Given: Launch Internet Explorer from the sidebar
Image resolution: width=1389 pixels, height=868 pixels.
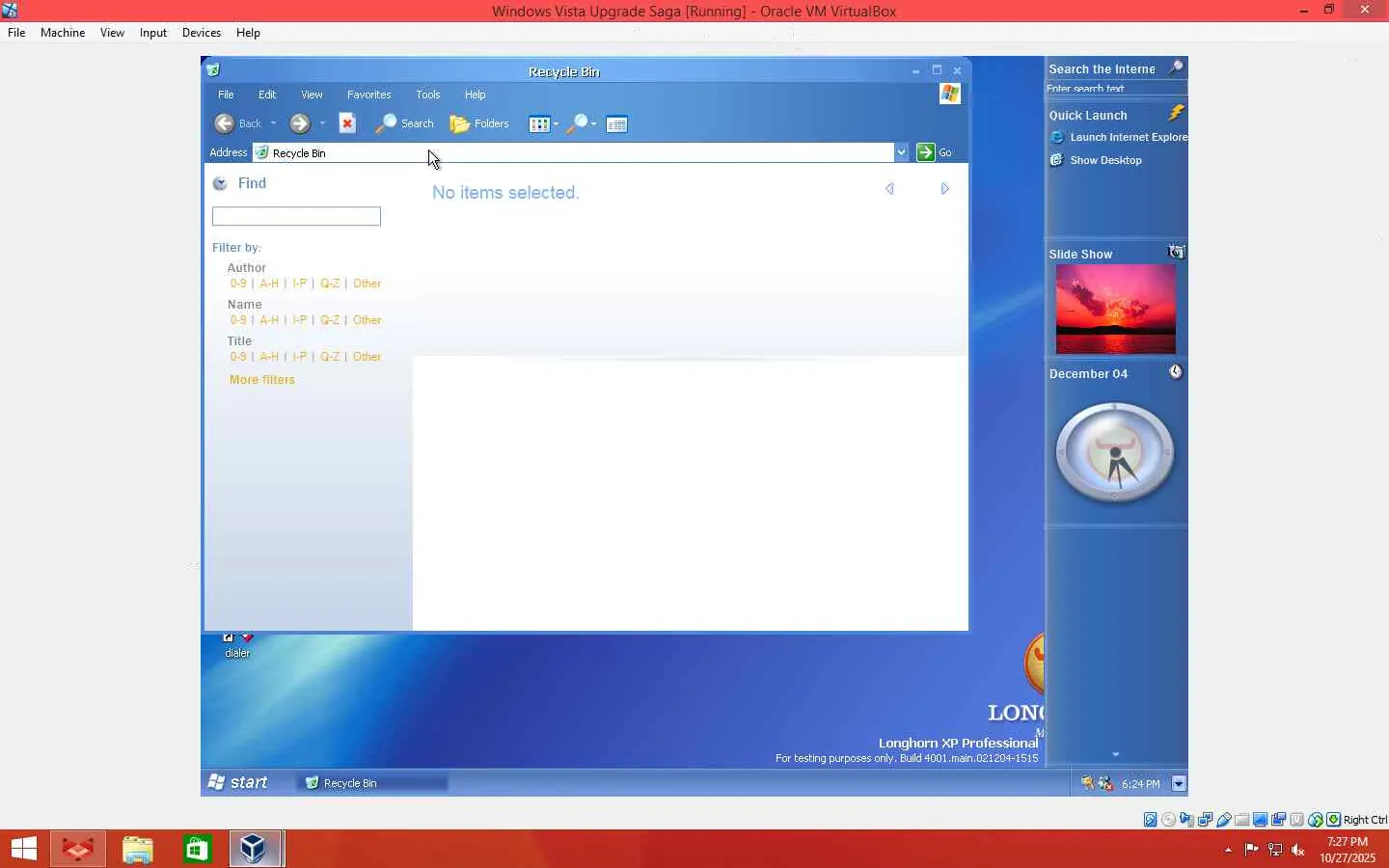Looking at the screenshot, I should (x=1119, y=137).
